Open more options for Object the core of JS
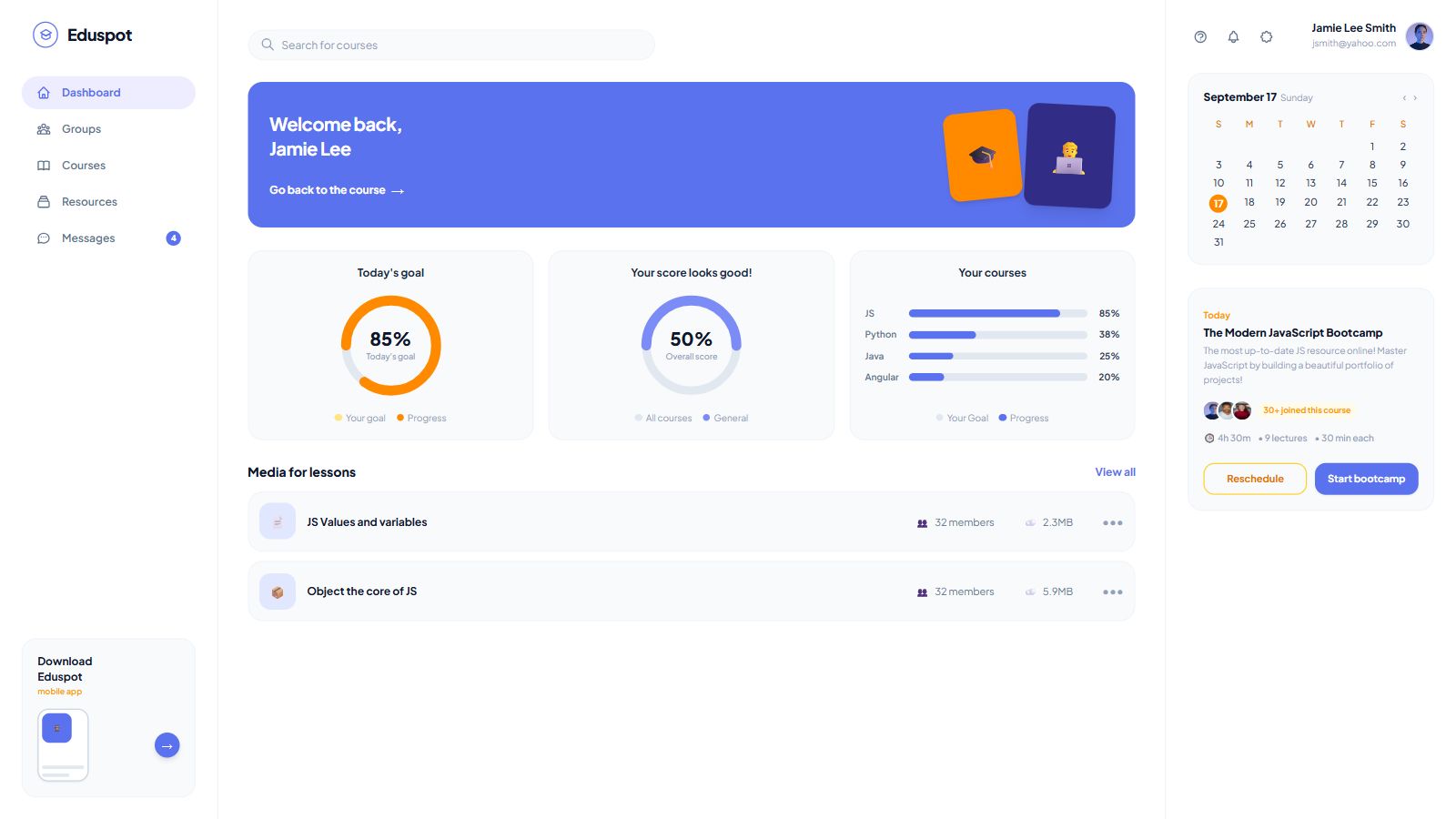This screenshot has height=819, width=1456. tap(1112, 591)
